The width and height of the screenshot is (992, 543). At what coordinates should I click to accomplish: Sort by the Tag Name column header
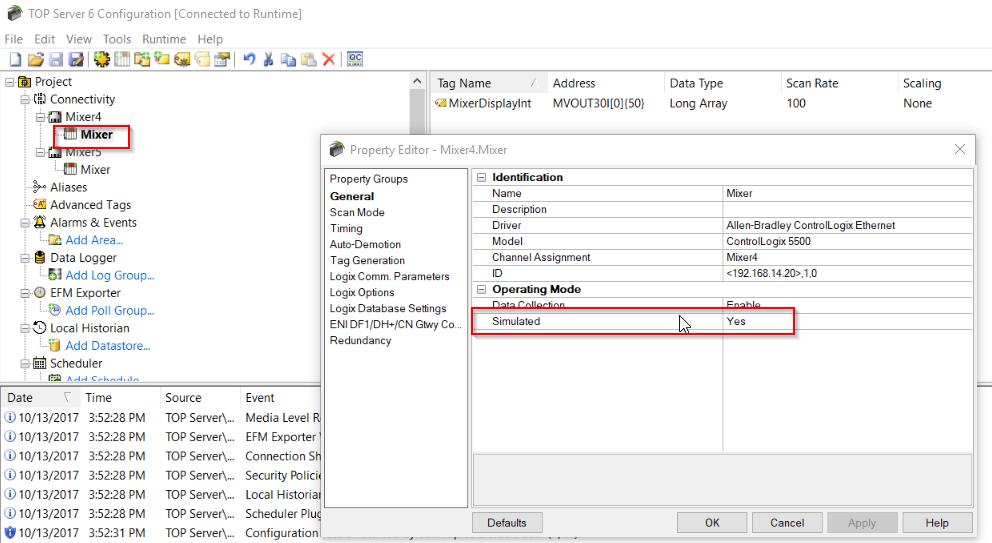click(x=488, y=83)
